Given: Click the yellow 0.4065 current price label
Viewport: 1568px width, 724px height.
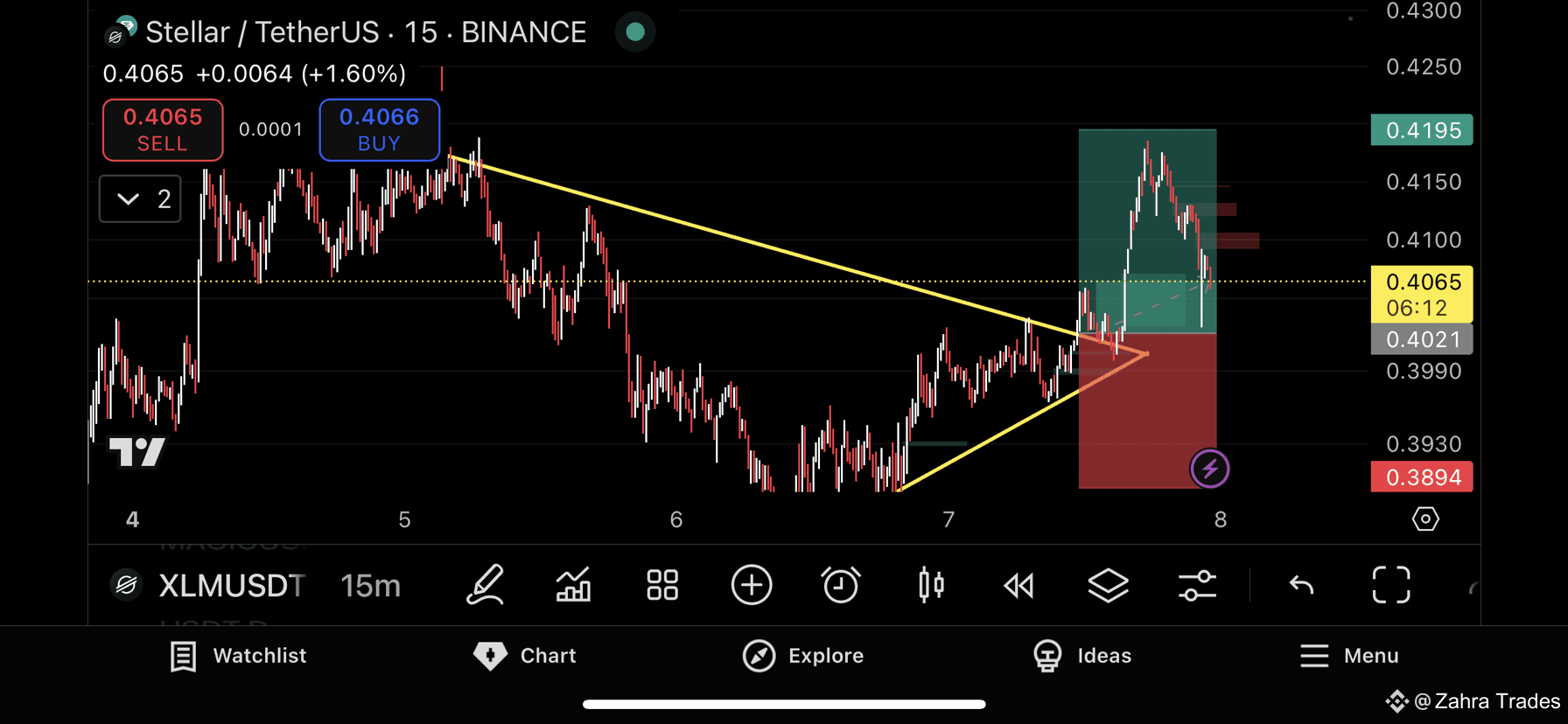Looking at the screenshot, I should click(1422, 295).
